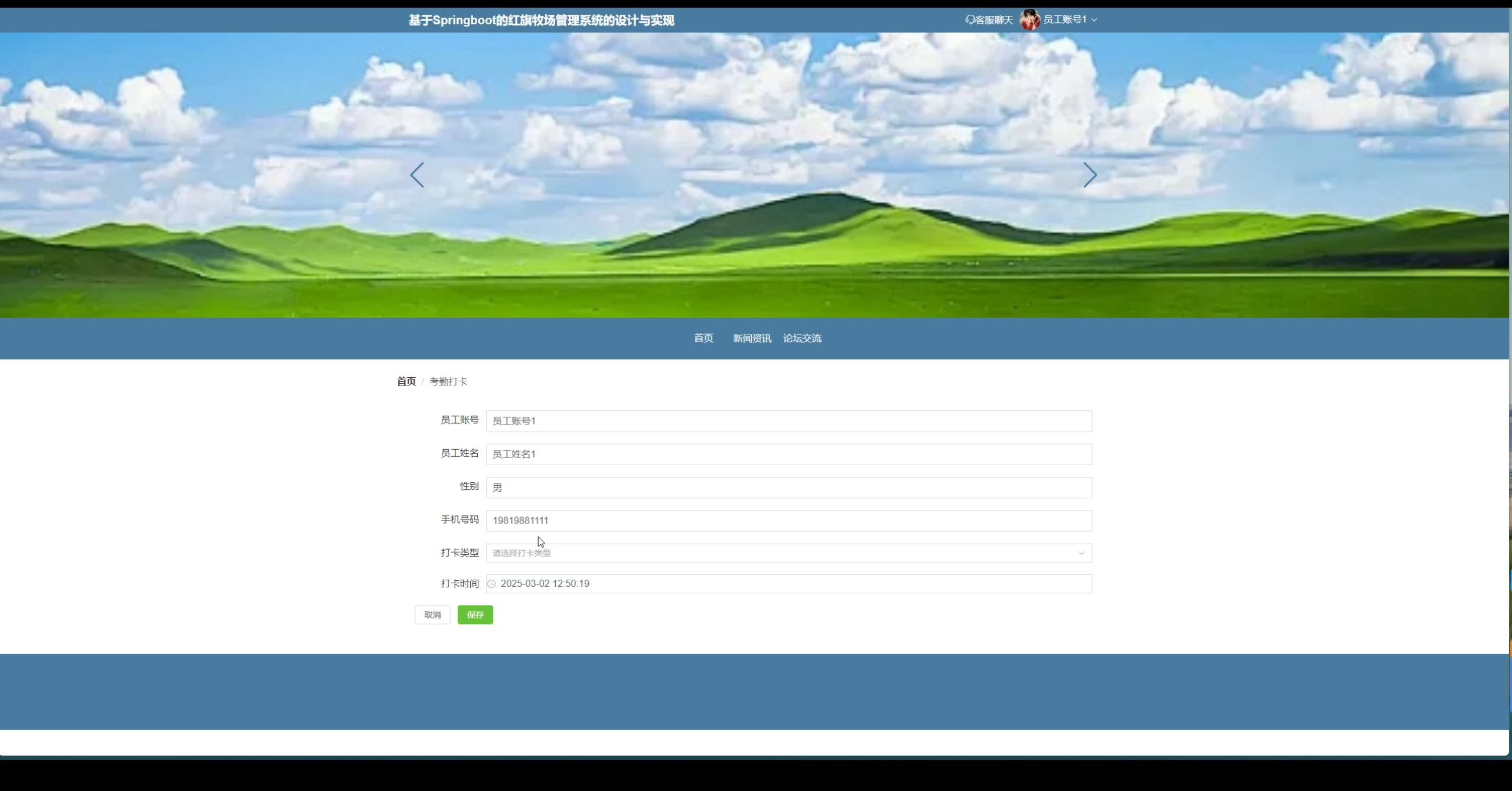Click the chevron arrow in punch type field
The height and width of the screenshot is (791, 1512).
click(1081, 553)
